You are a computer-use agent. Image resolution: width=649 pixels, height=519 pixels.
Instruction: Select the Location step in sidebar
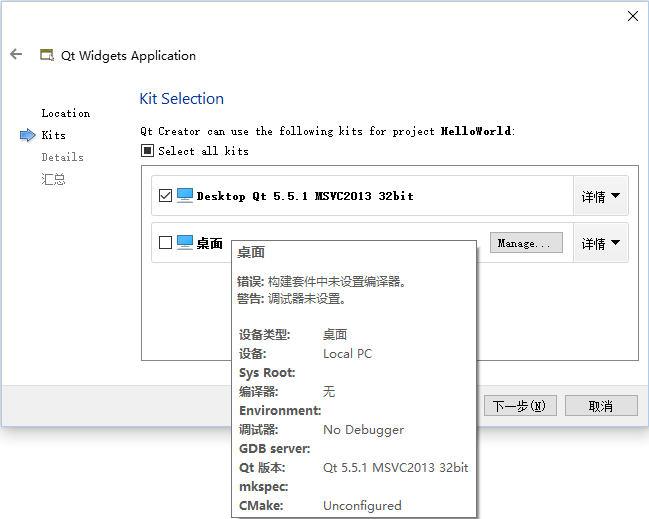click(x=65, y=113)
